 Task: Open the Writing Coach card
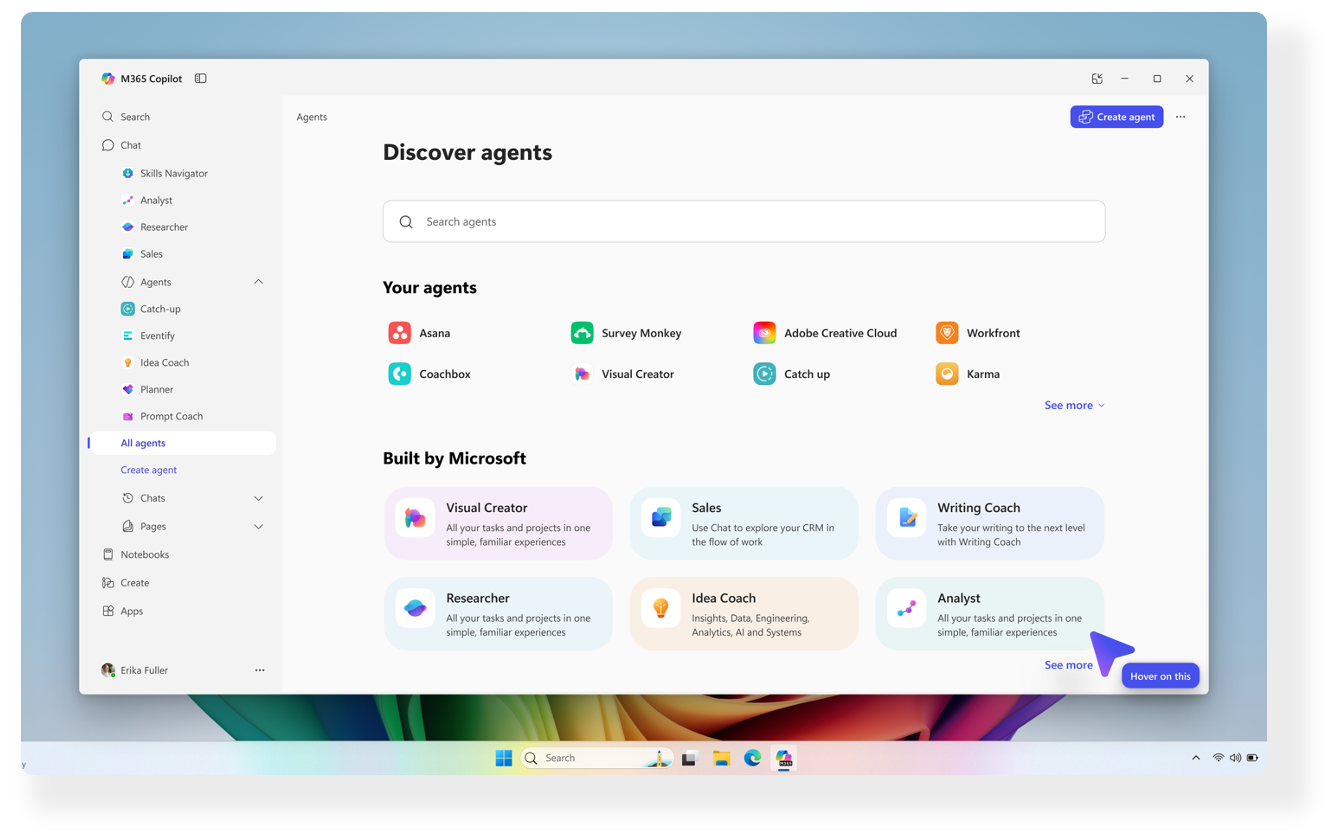[x=990, y=523]
